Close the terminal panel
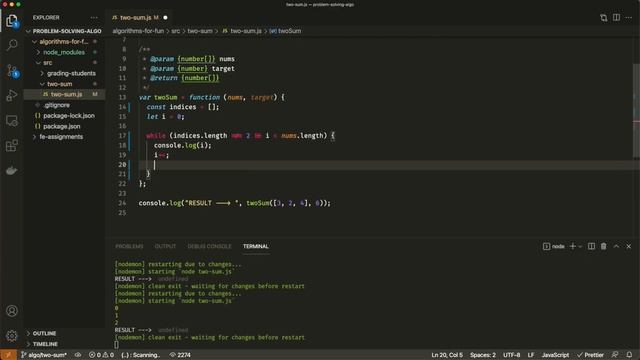The image size is (640, 360). [629, 246]
